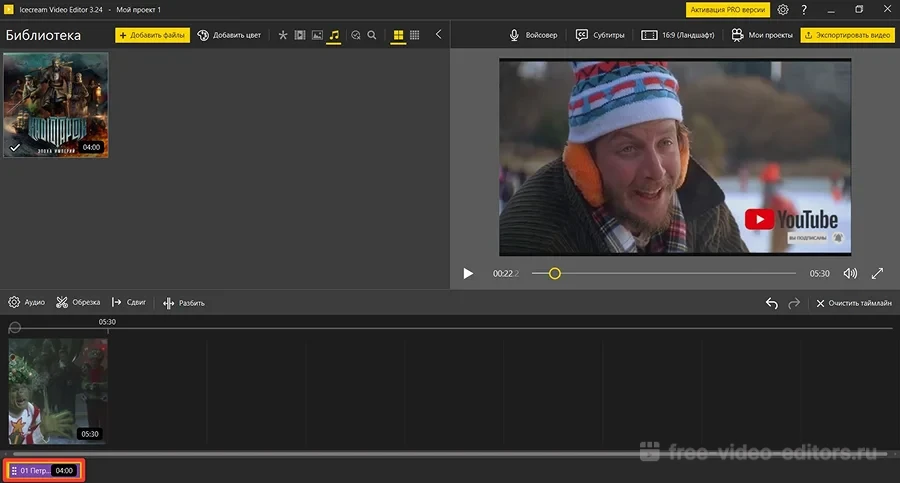Click the timeline start playhead marker
Viewport: 900px width, 483px height.
tap(15, 327)
